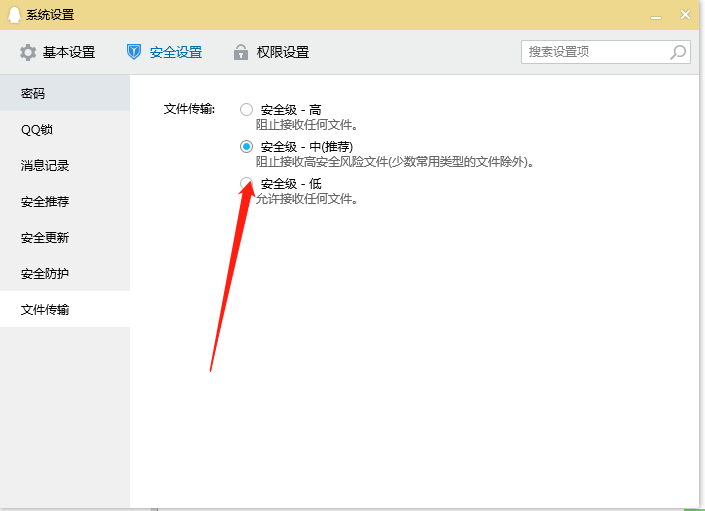Image resolution: width=705 pixels, height=511 pixels.
Task: Select the 安全级 - 高 radio button
Action: point(246,110)
